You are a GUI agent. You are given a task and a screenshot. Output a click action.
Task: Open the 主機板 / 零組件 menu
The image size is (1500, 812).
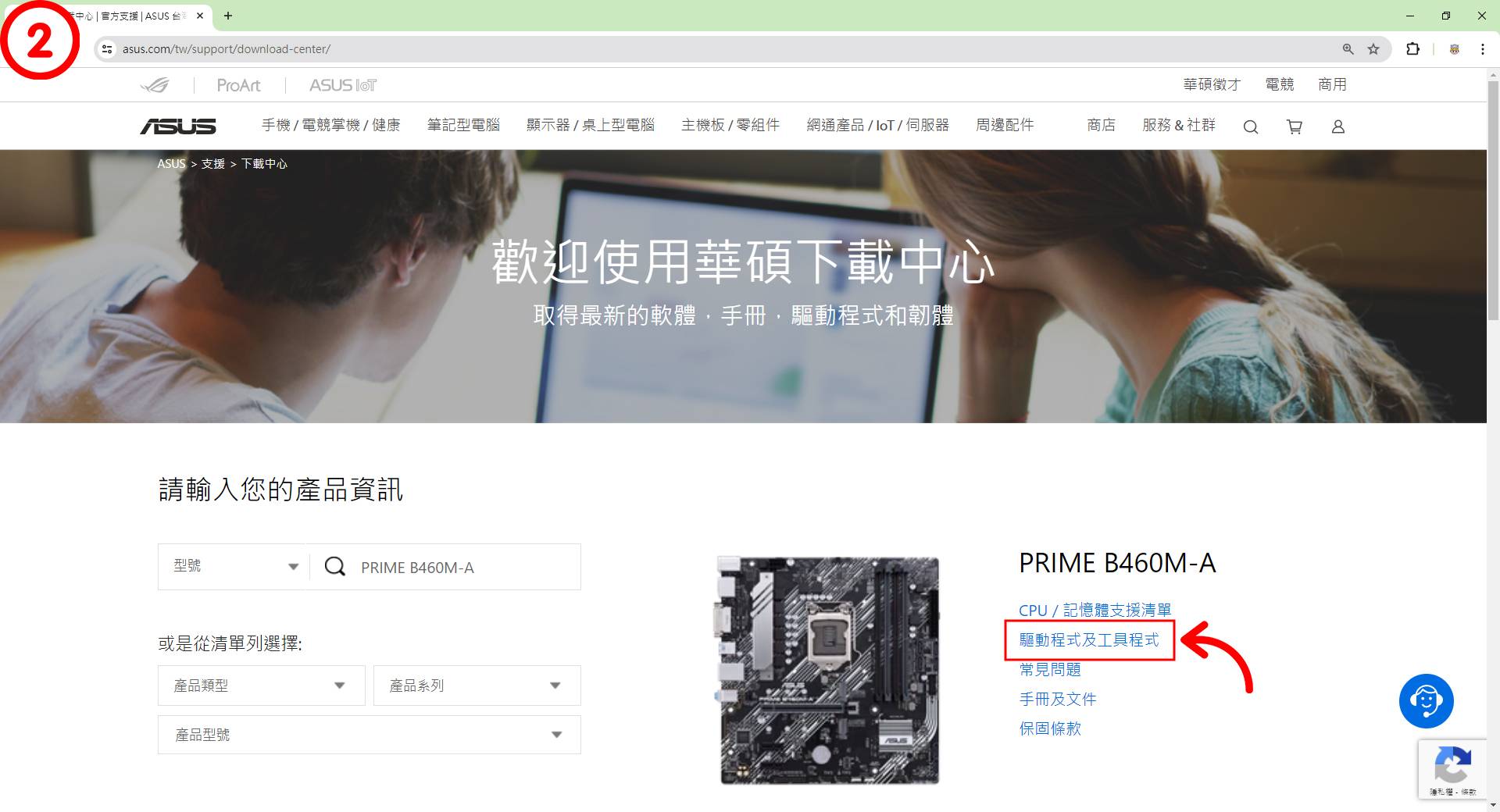(730, 125)
